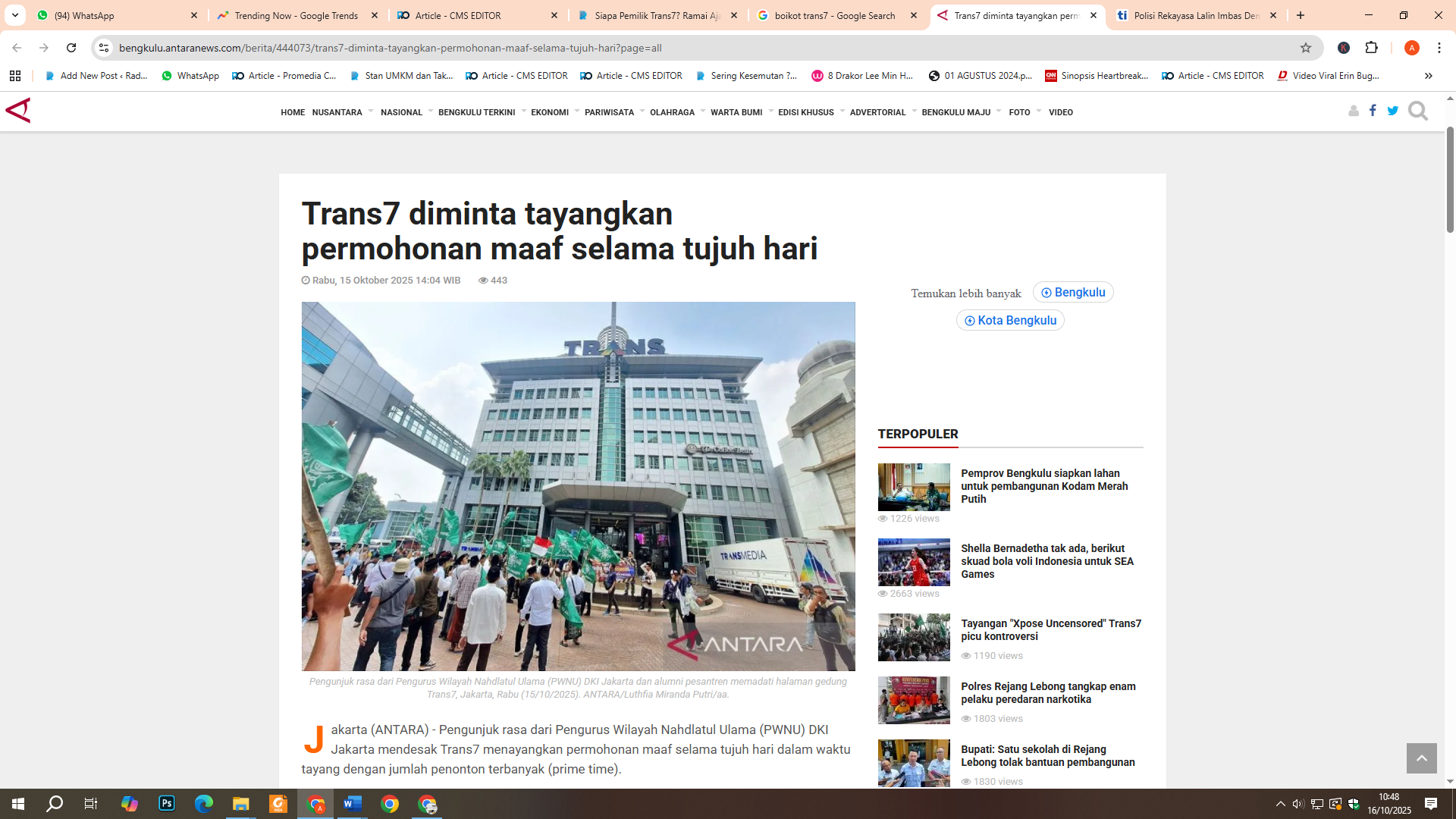The width and height of the screenshot is (1456, 819).
Task: Show hidden system tray icons
Action: [1281, 804]
